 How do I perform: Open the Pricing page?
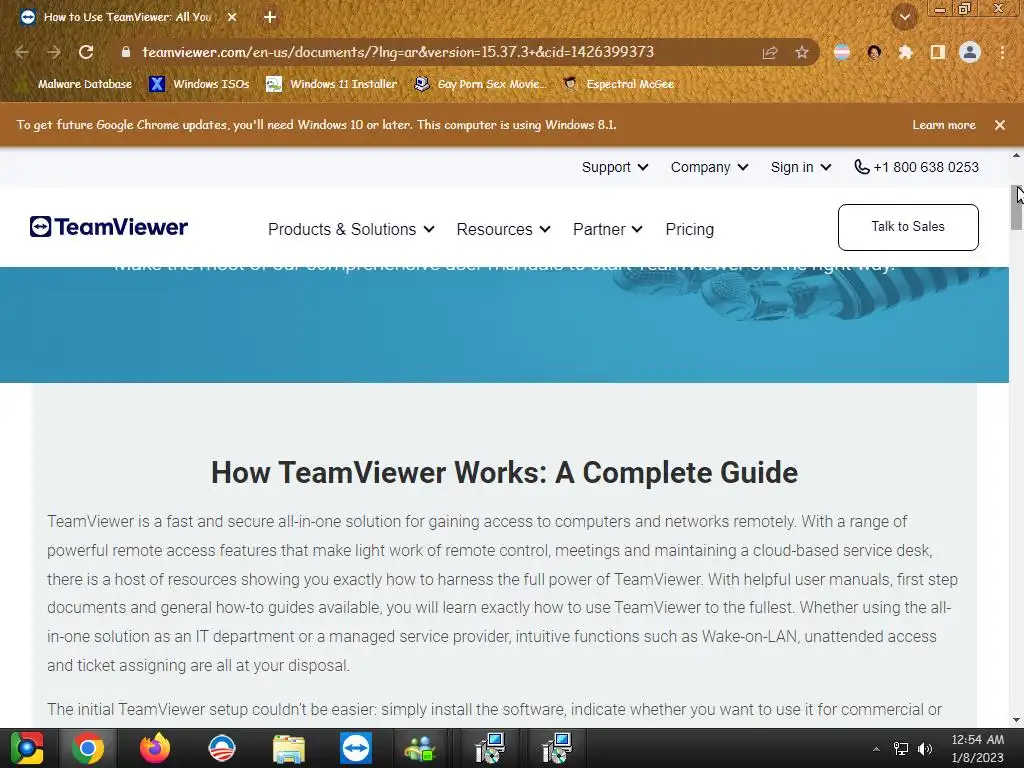pyautogui.click(x=690, y=229)
